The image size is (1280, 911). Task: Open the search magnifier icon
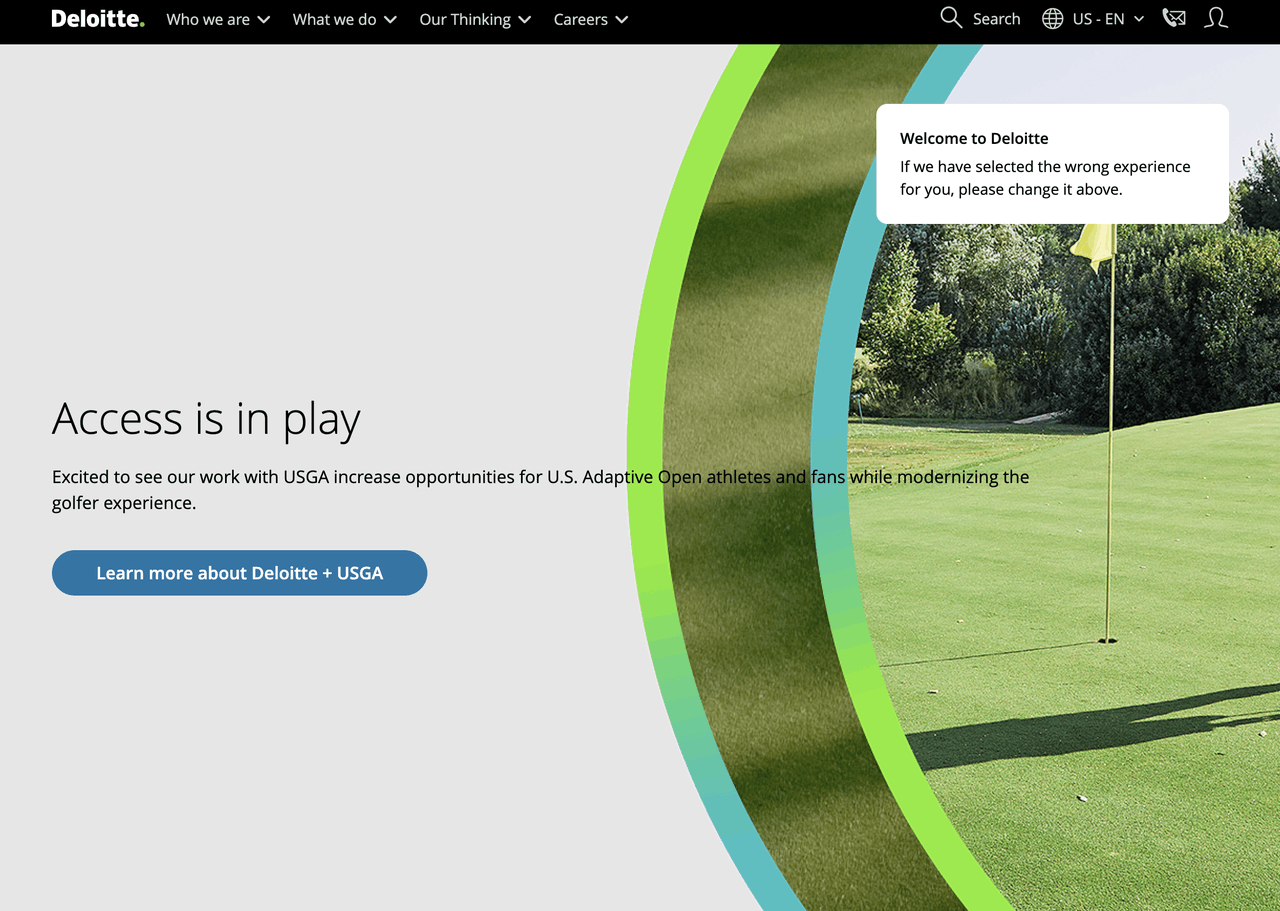tap(951, 18)
